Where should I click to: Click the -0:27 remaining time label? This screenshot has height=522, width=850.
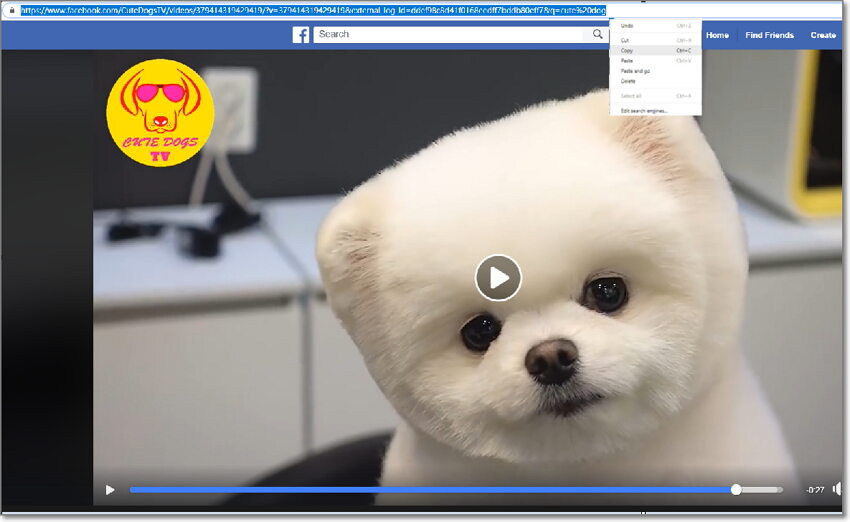coord(815,489)
